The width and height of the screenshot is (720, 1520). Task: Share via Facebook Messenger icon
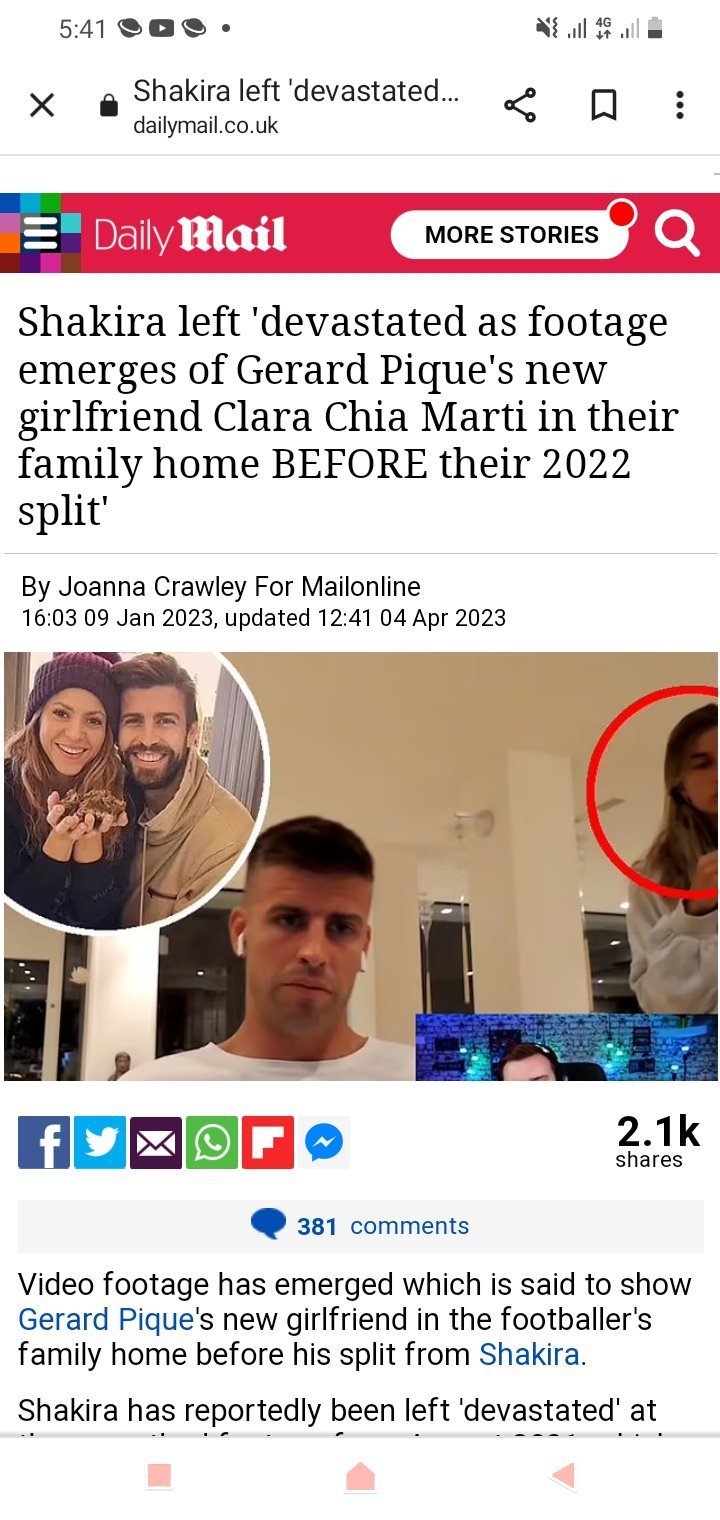[x=324, y=1142]
